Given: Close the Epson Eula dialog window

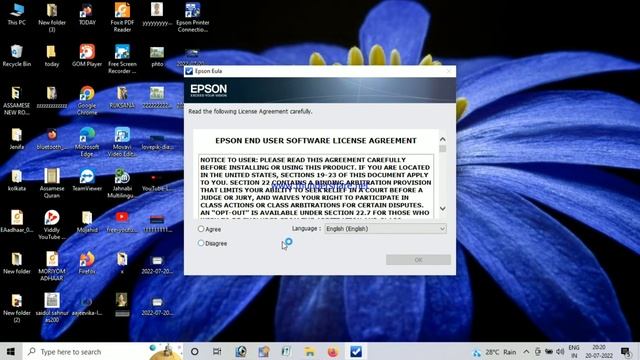Looking at the screenshot, I should (x=449, y=71).
